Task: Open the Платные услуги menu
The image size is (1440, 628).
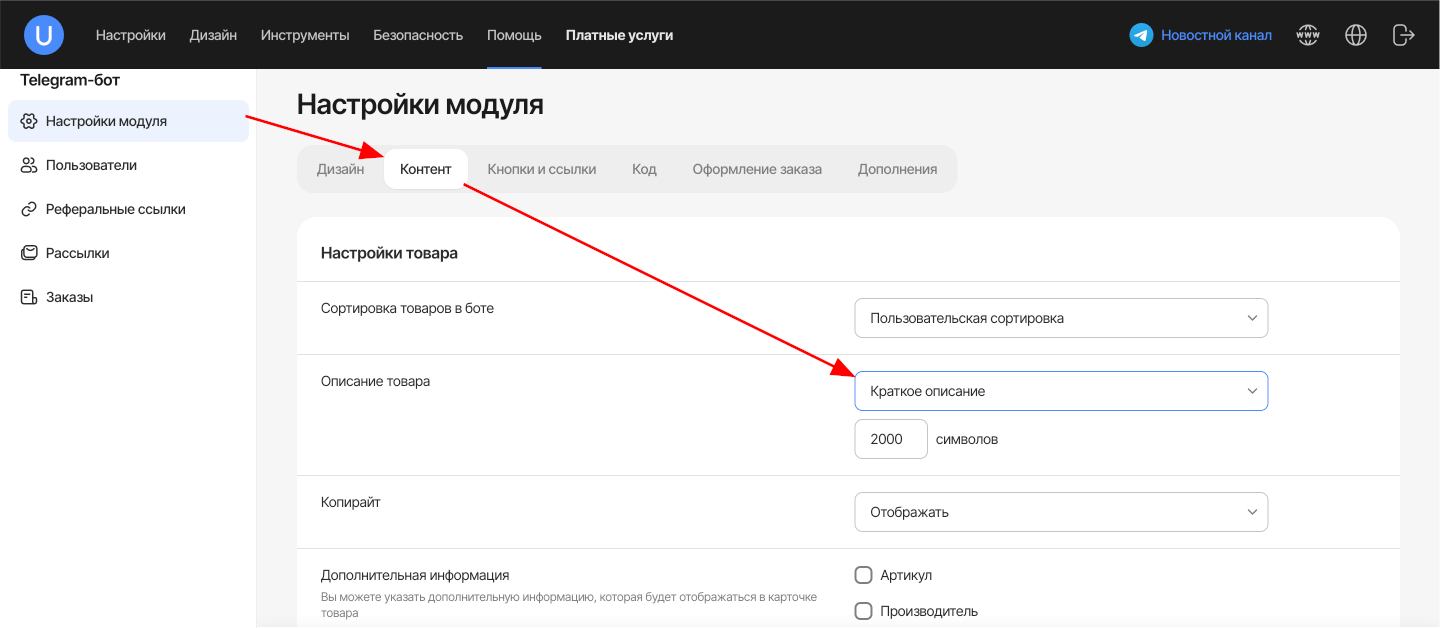Action: coord(619,35)
